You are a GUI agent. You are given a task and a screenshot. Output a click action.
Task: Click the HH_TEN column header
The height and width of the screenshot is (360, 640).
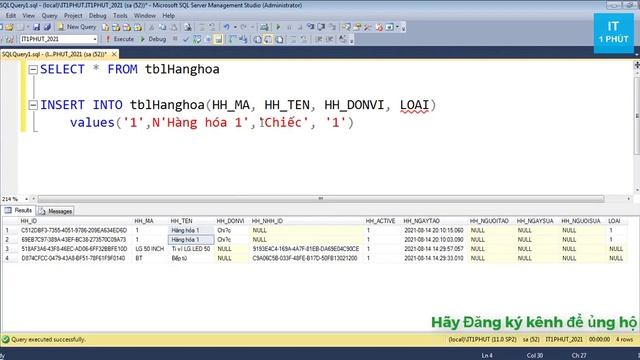coord(191,221)
